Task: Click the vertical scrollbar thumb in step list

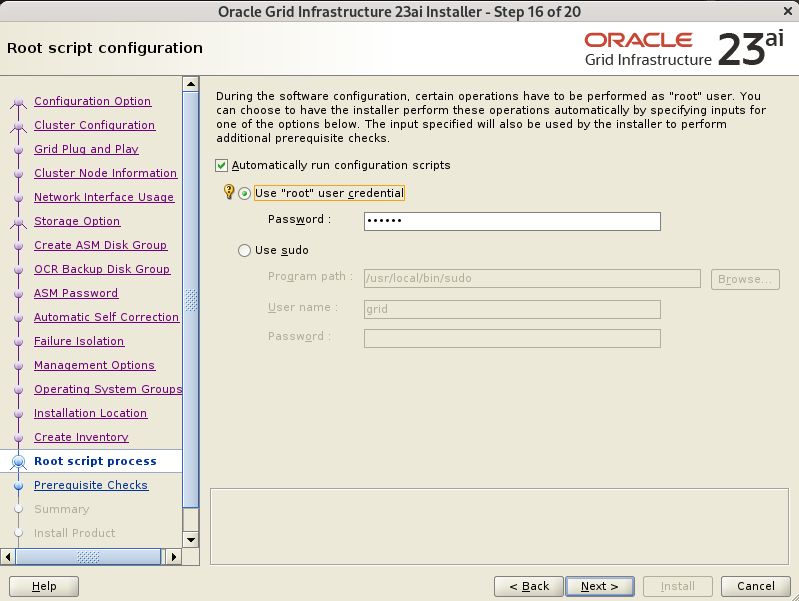Action: click(x=191, y=300)
